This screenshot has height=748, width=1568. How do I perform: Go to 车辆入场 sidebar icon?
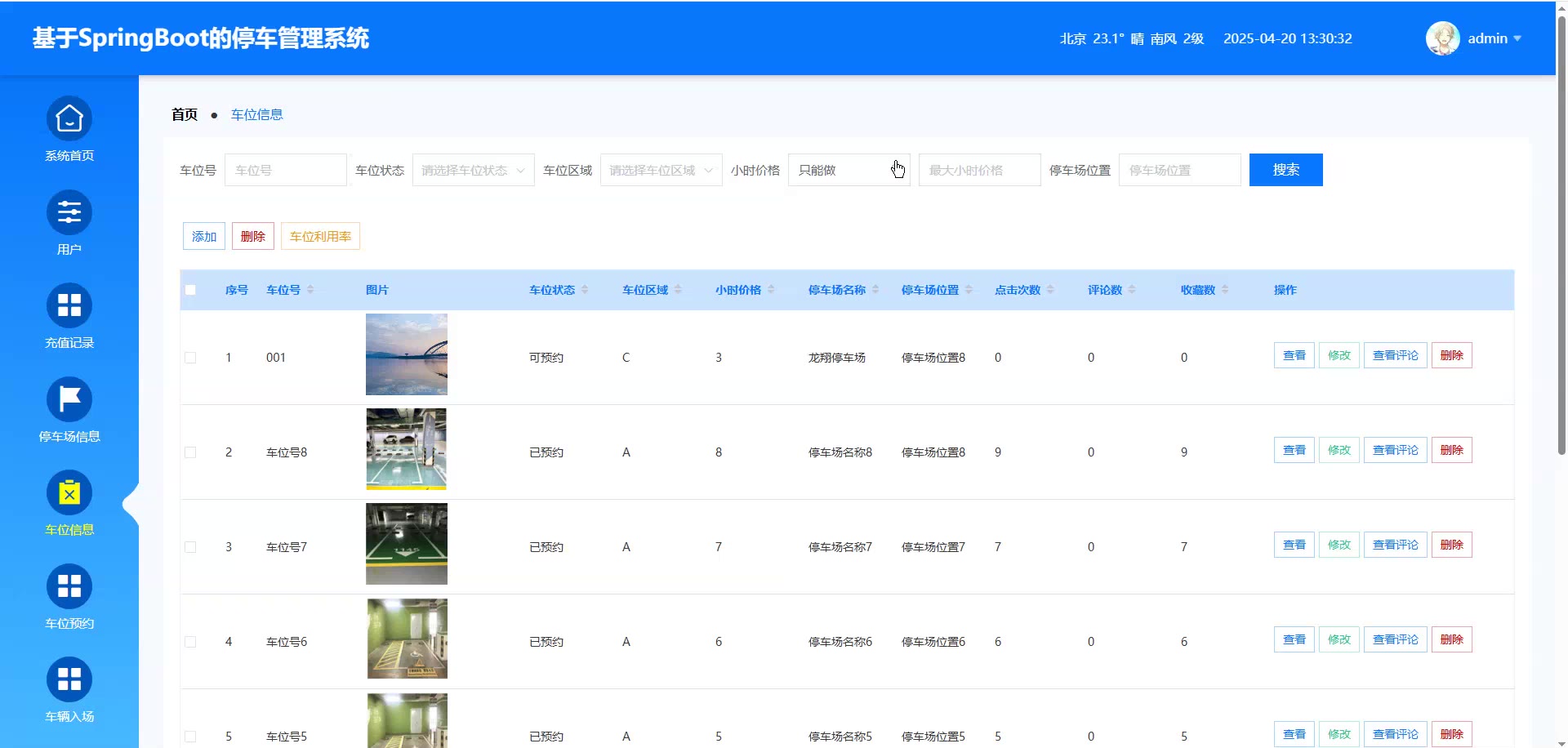pyautogui.click(x=69, y=680)
